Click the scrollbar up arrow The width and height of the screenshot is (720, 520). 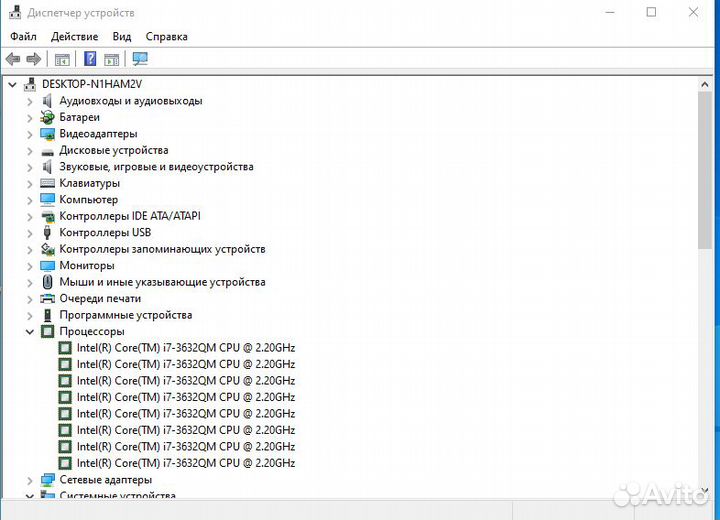pyautogui.click(x=705, y=85)
